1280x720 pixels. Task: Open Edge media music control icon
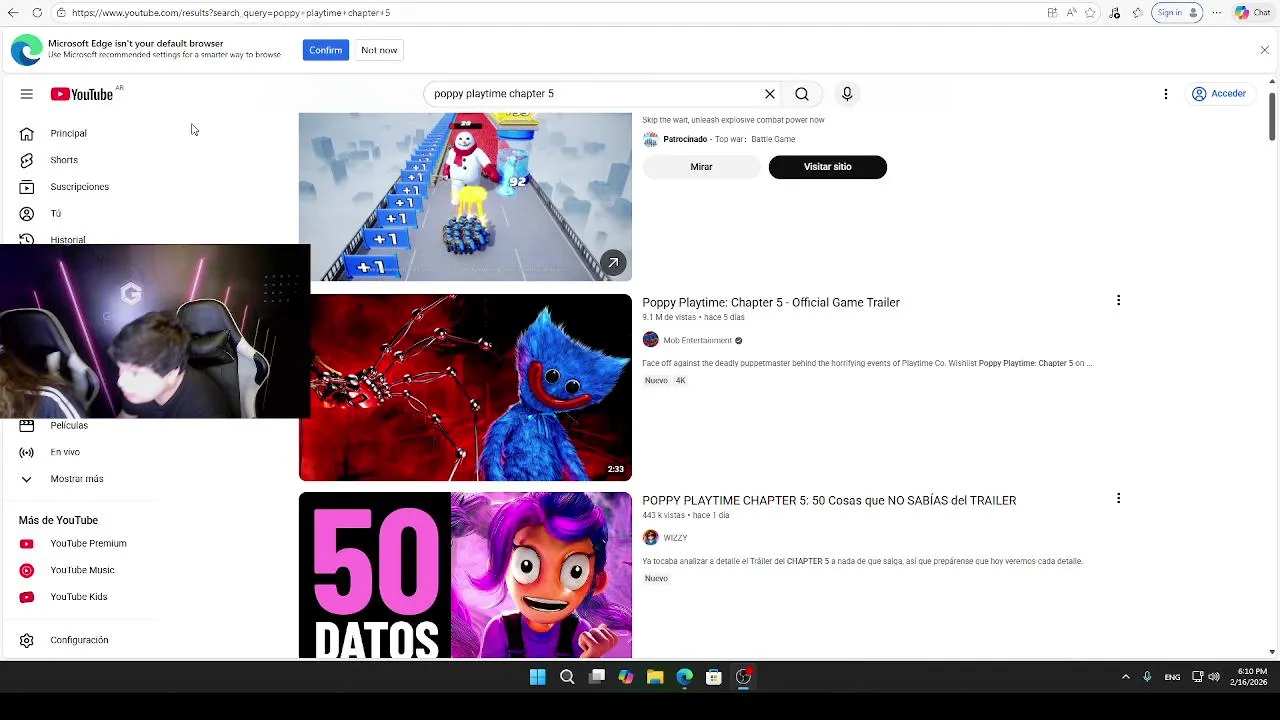[1115, 13]
